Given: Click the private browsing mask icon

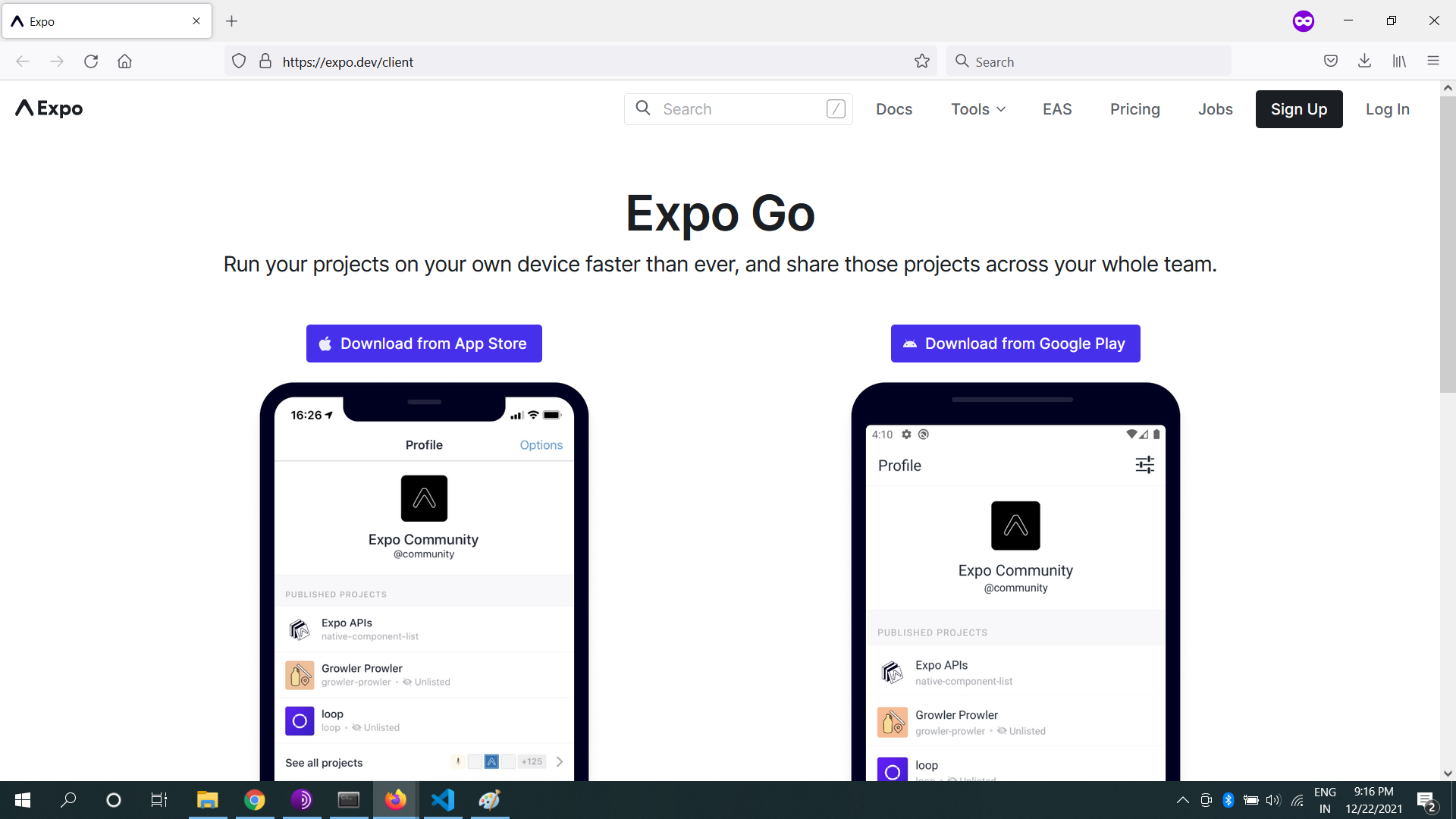Looking at the screenshot, I should coord(1303,21).
